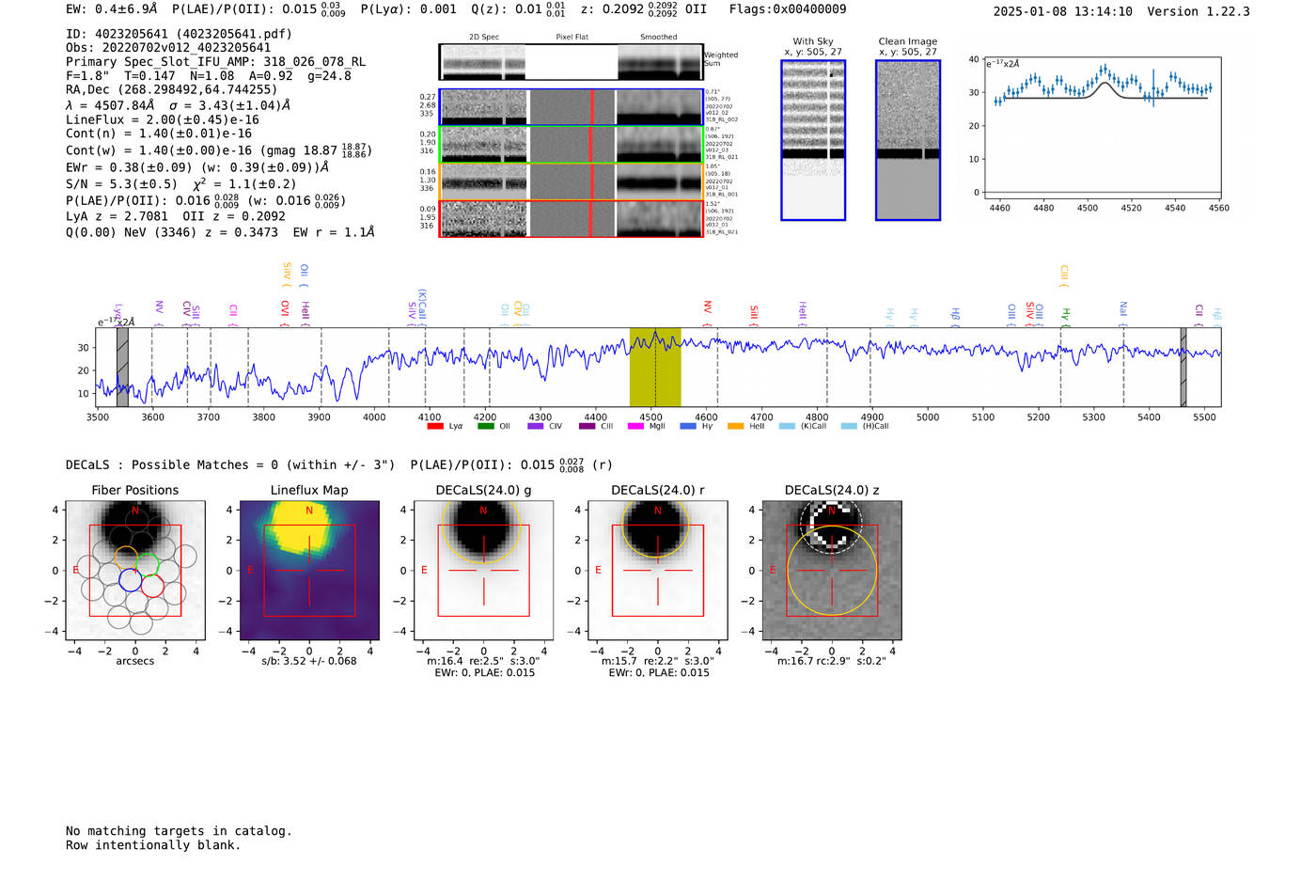1316x896 pixels.
Task: Click the '2D Spec' column header
Action: 484,37
